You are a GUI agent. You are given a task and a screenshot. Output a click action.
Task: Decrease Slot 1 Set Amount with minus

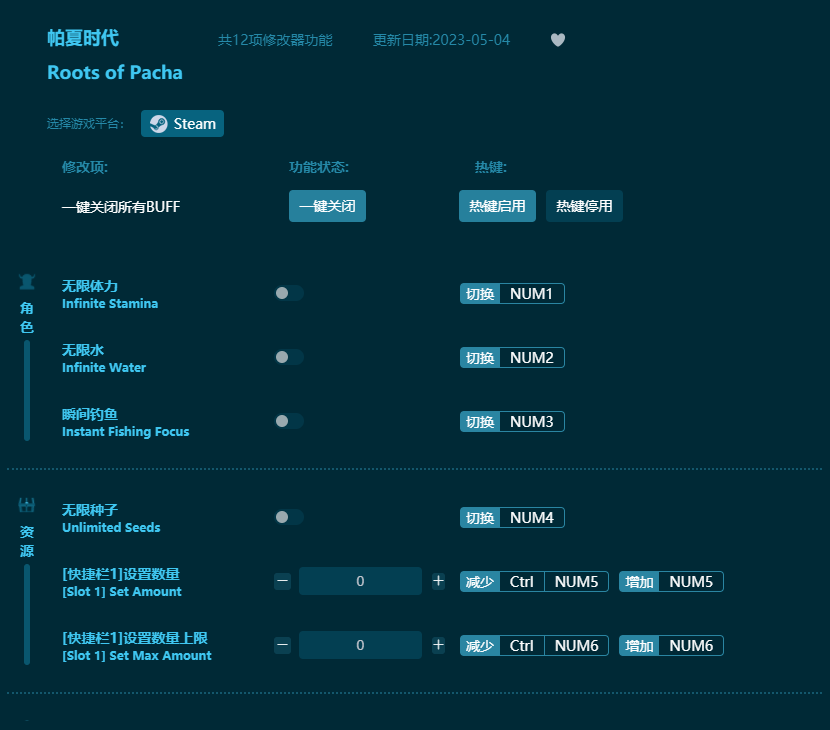[x=283, y=581]
